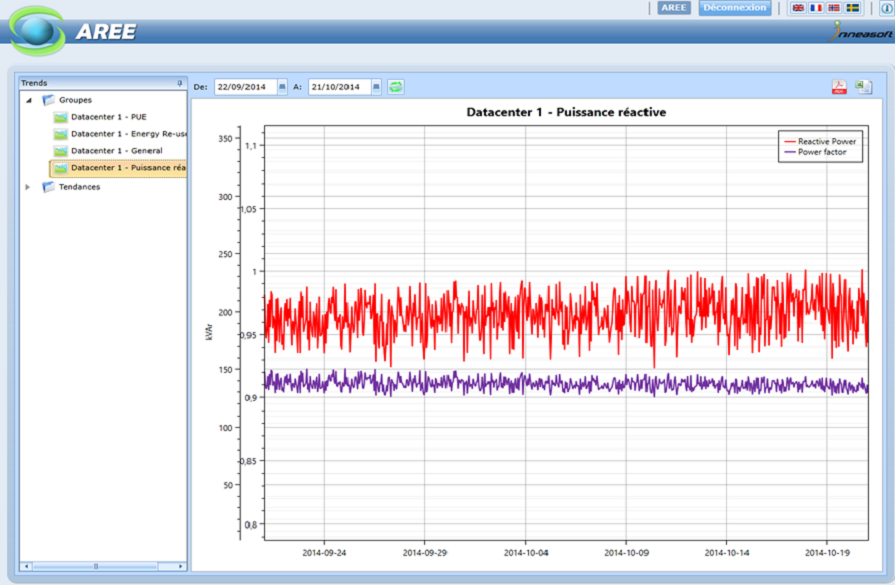Click Power factor legend entry
This screenshot has height=585, width=895.
pyautogui.click(x=816, y=152)
